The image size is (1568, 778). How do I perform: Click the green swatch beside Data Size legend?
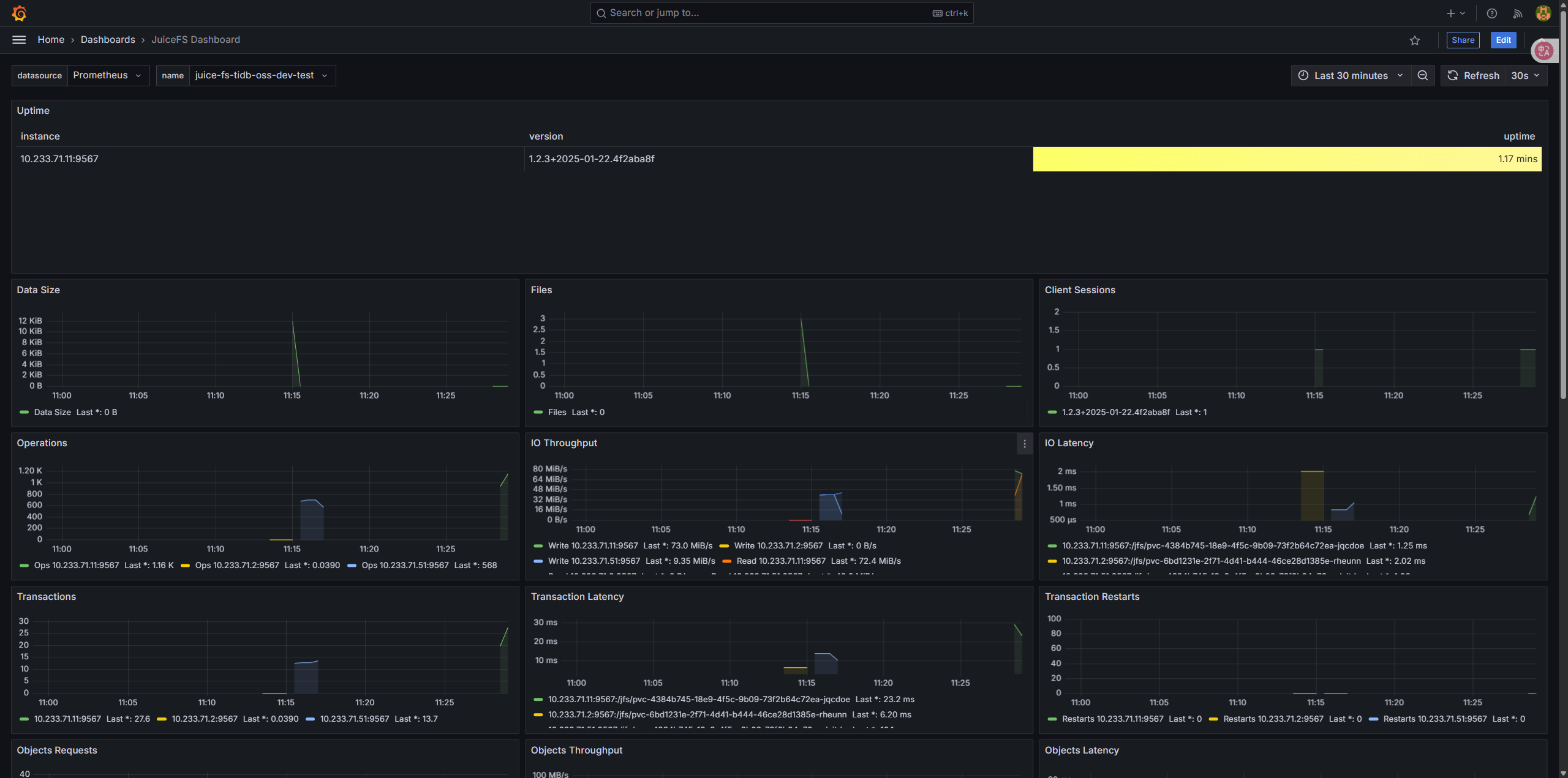(x=24, y=413)
